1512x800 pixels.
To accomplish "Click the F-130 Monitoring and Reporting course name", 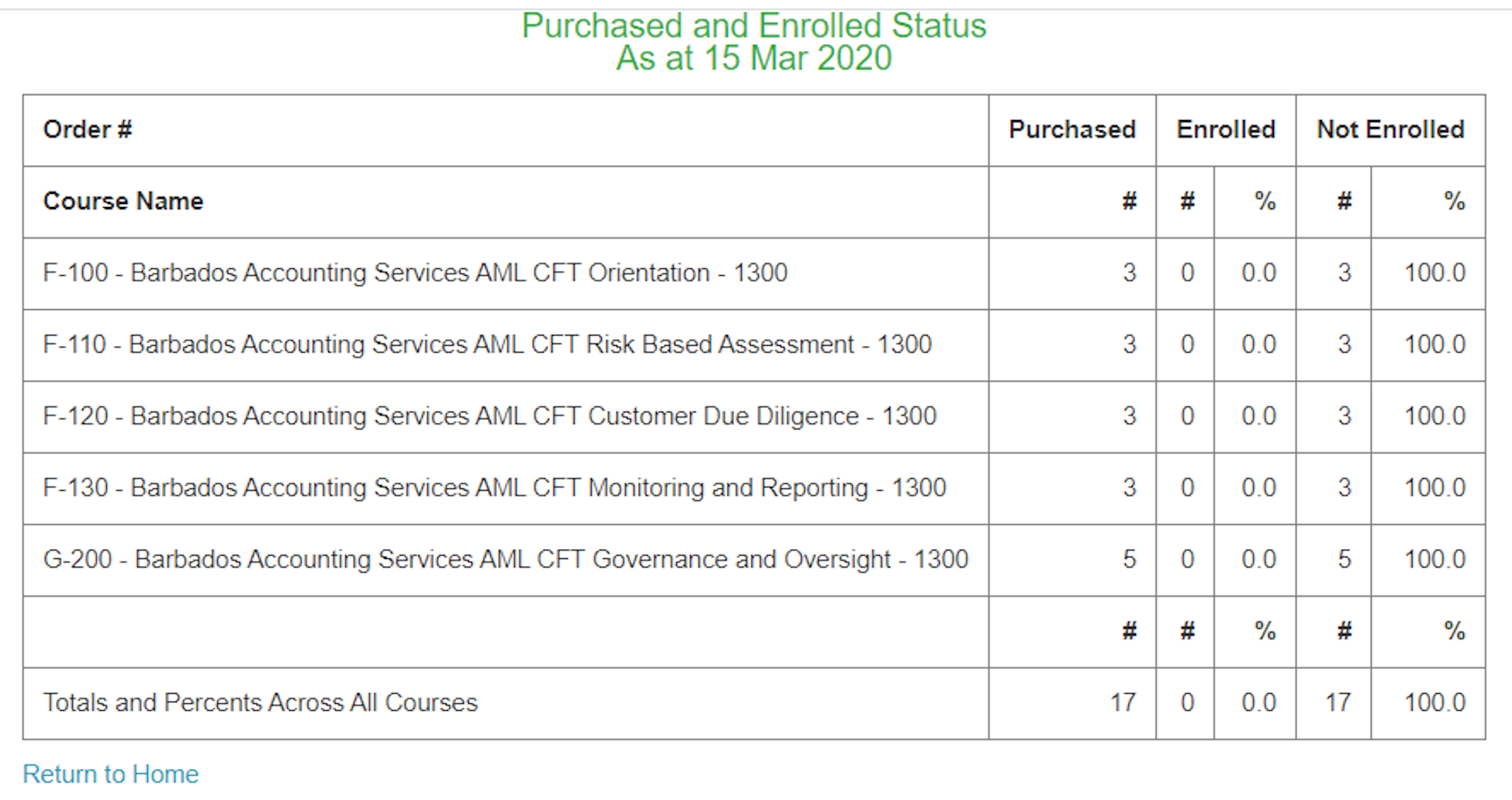I will (494, 488).
